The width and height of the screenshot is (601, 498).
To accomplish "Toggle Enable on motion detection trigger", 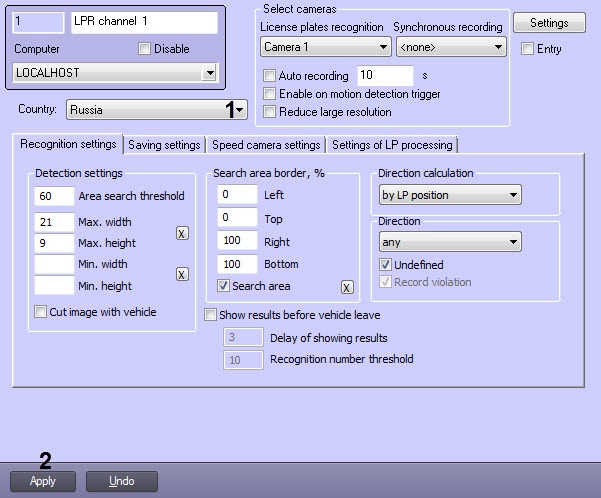I will pos(269,94).
